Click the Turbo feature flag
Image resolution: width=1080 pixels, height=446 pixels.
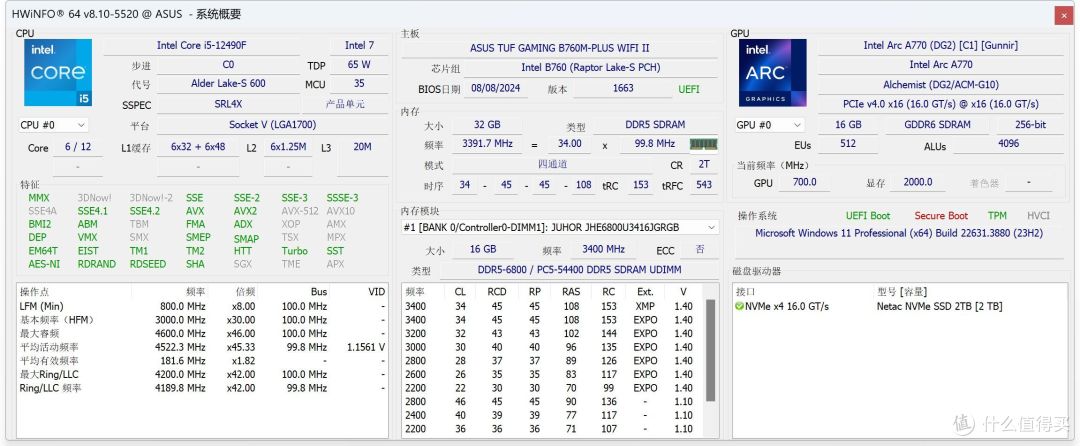[294, 251]
